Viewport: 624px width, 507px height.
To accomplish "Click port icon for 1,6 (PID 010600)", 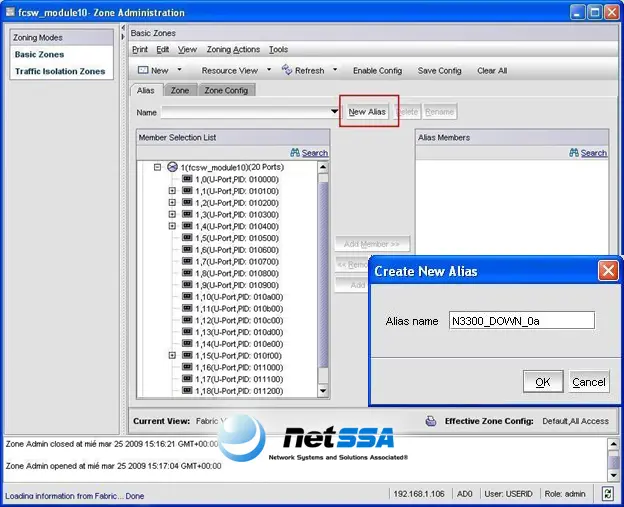I will pyautogui.click(x=187, y=250).
